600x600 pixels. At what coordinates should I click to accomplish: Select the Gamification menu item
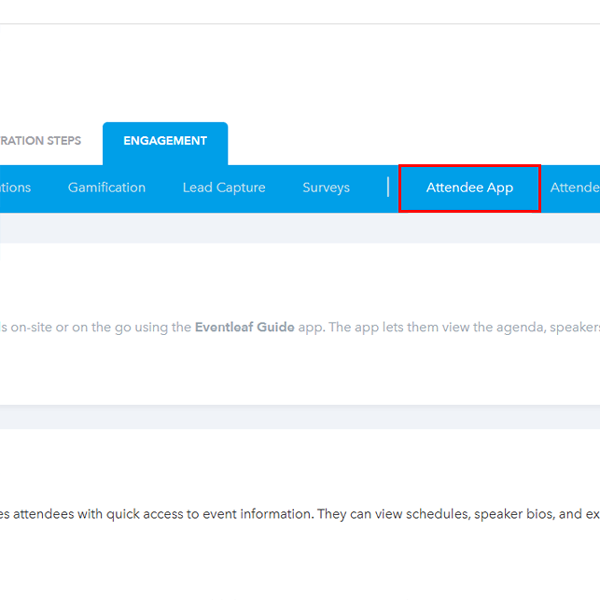106,188
